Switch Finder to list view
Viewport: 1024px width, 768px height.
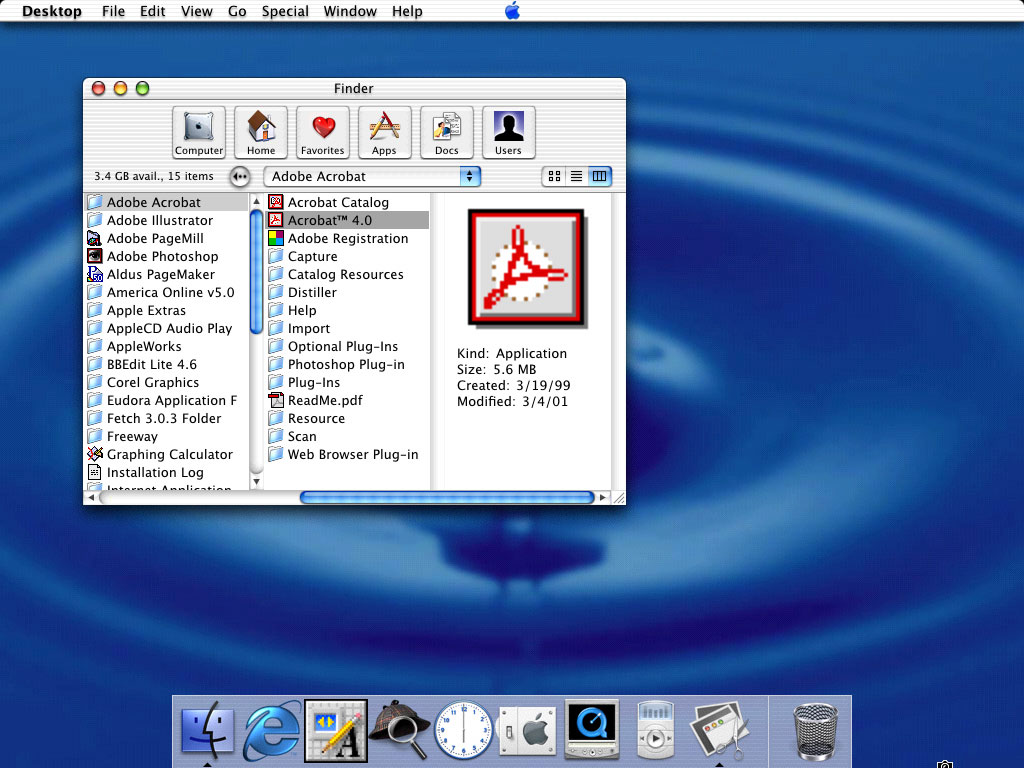click(577, 176)
